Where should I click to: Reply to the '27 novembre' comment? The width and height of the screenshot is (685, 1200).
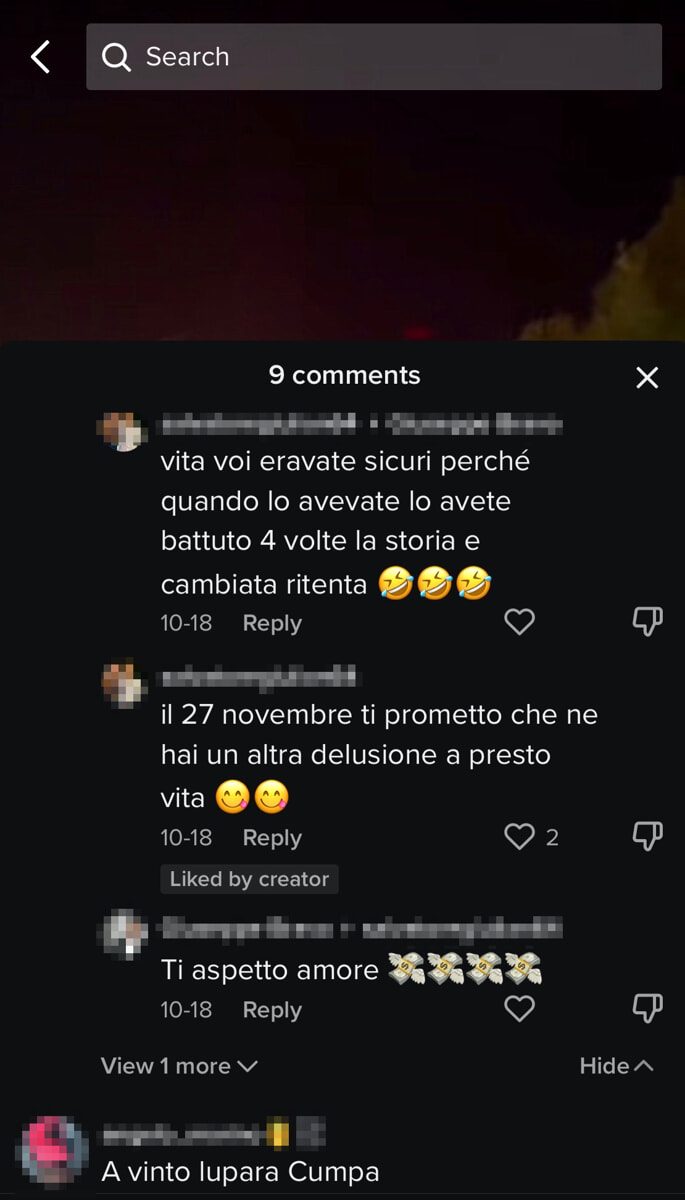272,838
